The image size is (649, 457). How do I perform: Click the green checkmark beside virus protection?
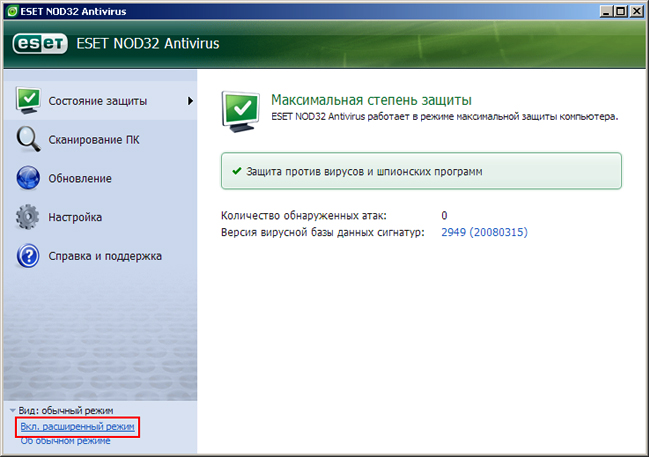coord(237,171)
